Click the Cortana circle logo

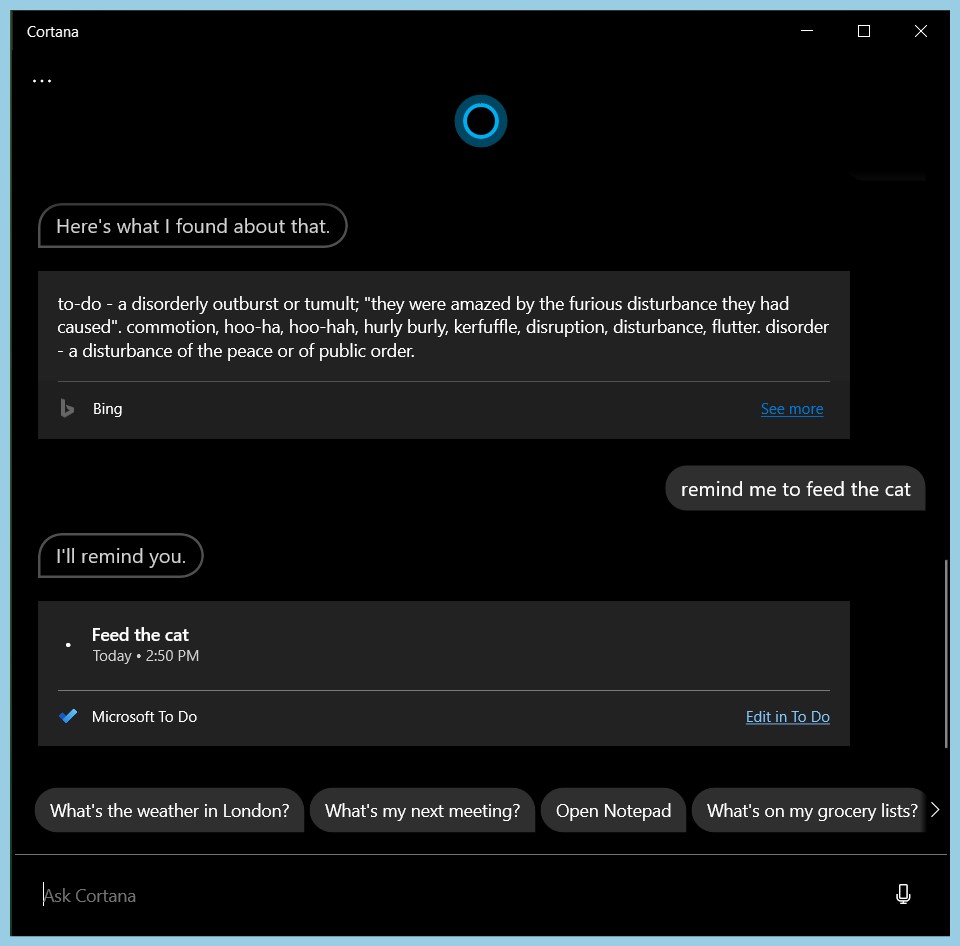coord(481,121)
